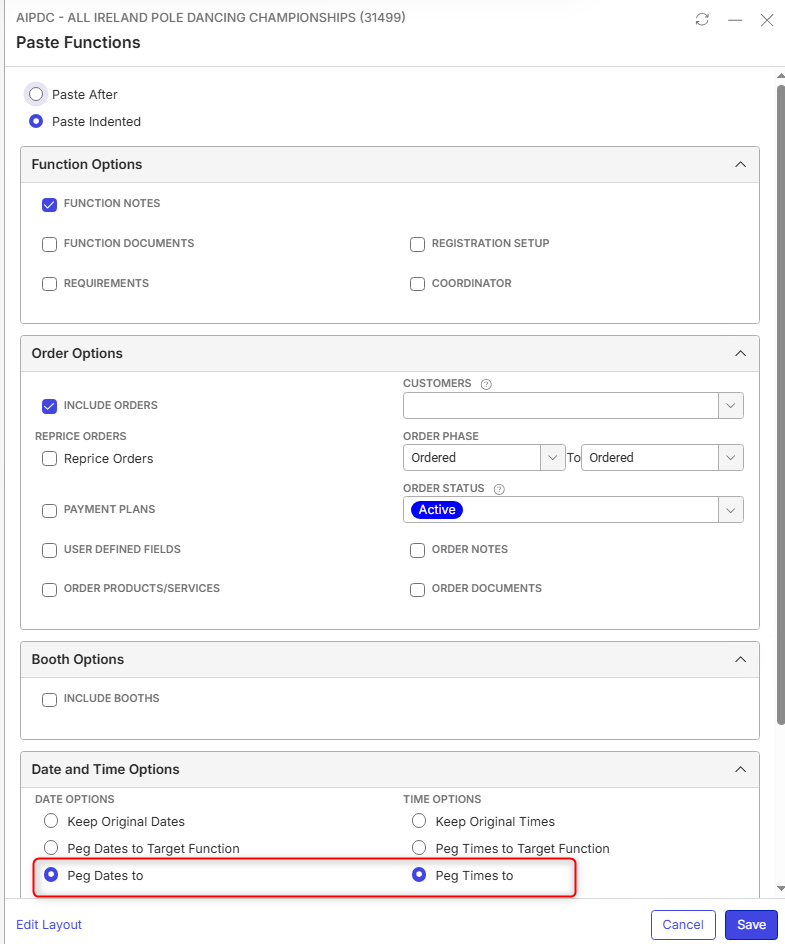The width and height of the screenshot is (785, 944).
Task: Open the Order Phase from dropdown
Action: [553, 458]
